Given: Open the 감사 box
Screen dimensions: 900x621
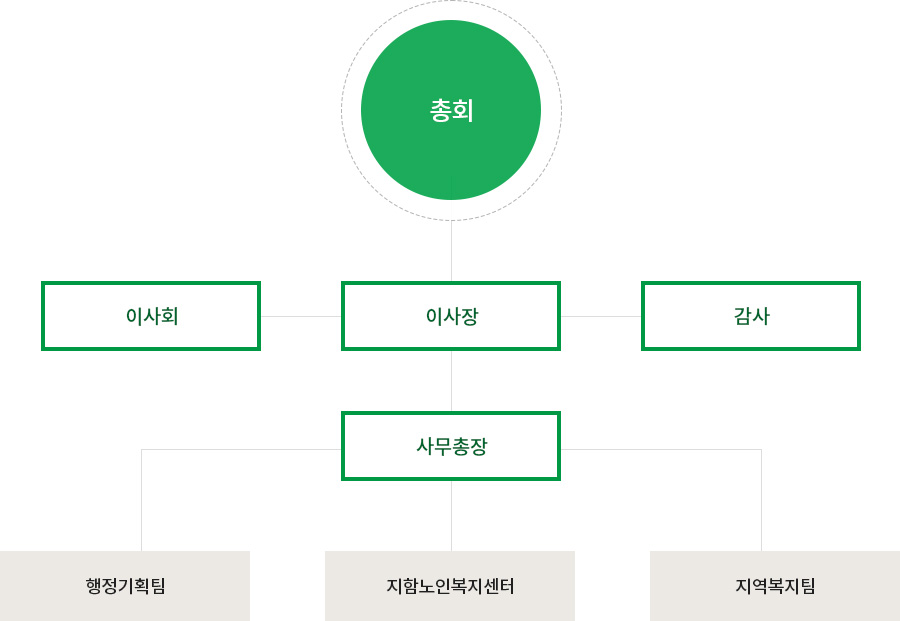Looking at the screenshot, I should point(751,316).
